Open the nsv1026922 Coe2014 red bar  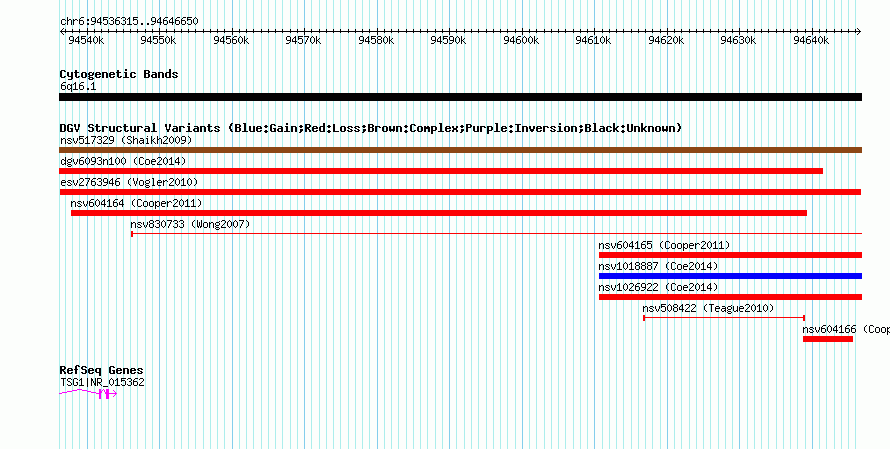point(731,297)
